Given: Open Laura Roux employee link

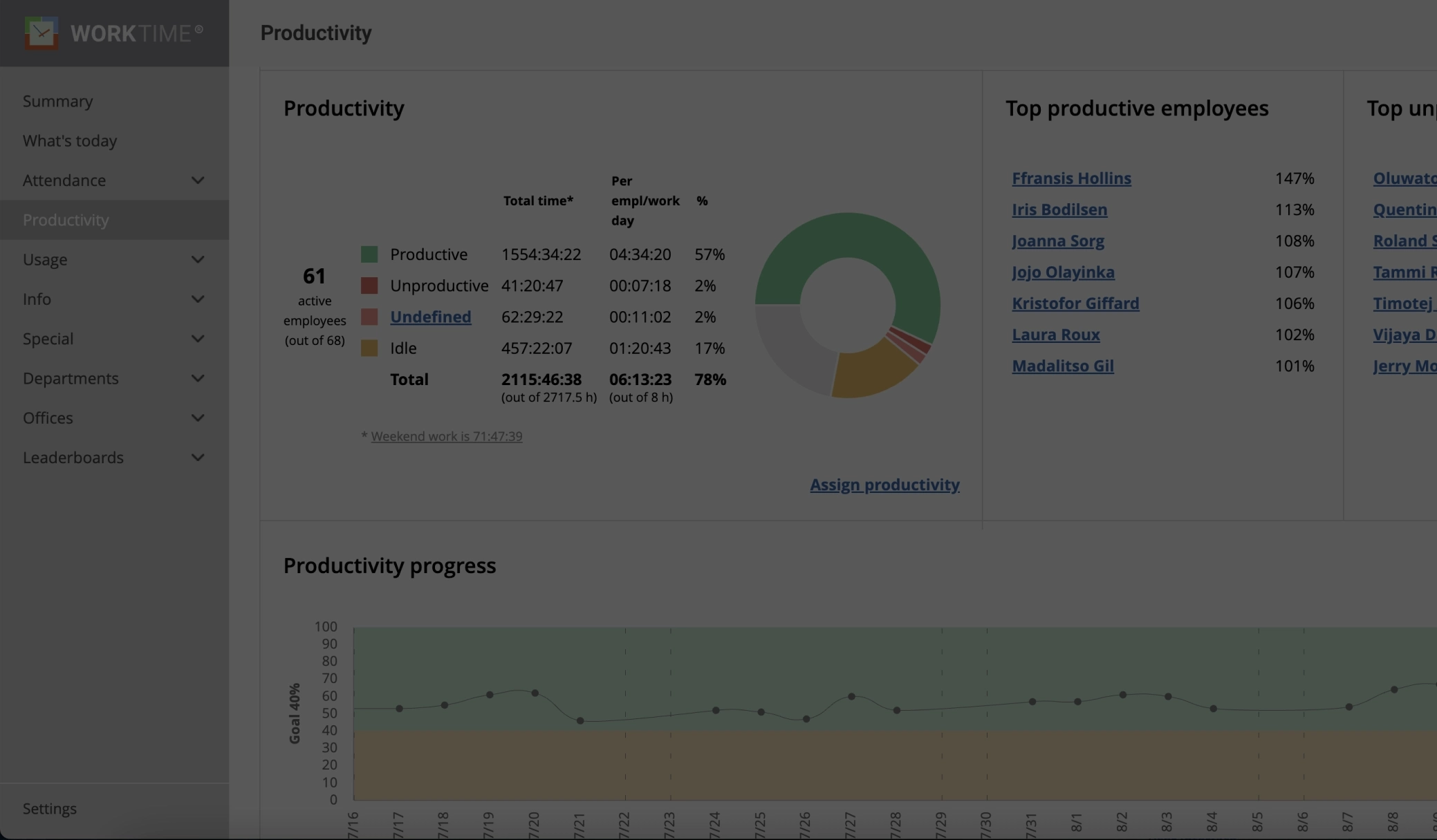Looking at the screenshot, I should 1055,335.
